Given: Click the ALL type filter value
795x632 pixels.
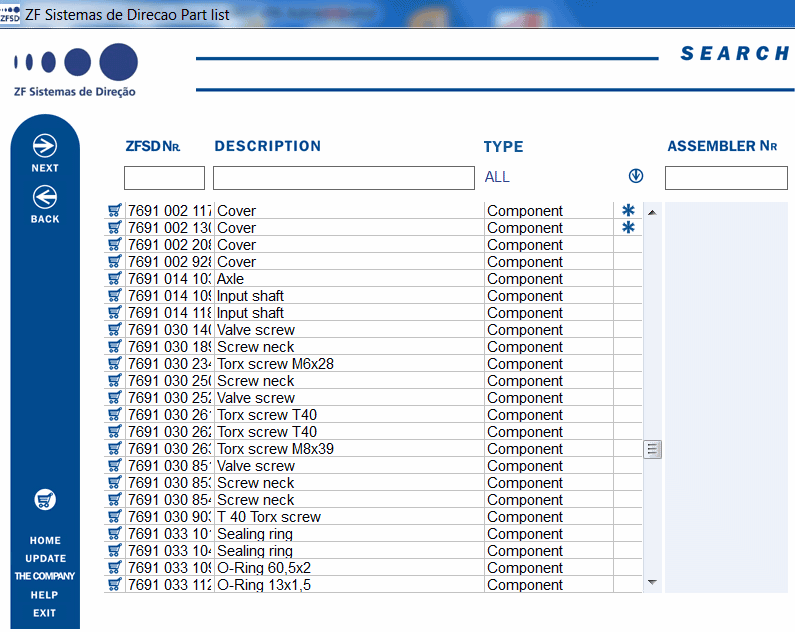Looking at the screenshot, I should [x=497, y=177].
